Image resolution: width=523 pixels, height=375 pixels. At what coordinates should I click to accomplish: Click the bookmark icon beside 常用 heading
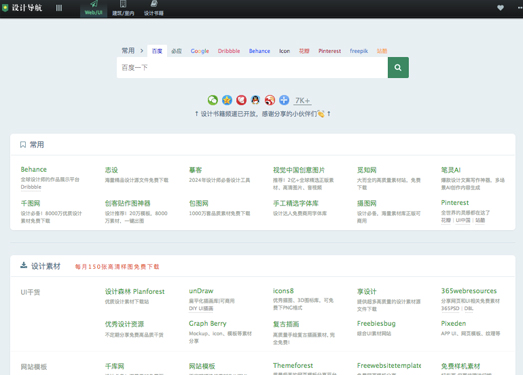point(23,144)
